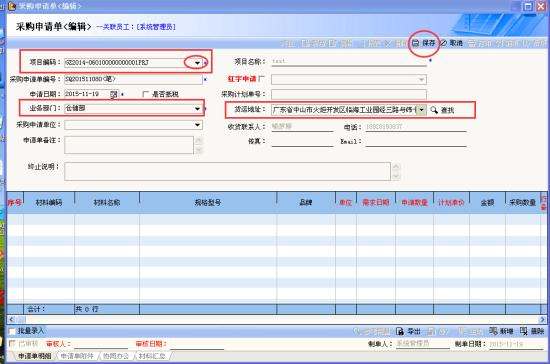Open the dropdown next to 红字申请
This screenshot has width=550, height=364.
click(421, 80)
